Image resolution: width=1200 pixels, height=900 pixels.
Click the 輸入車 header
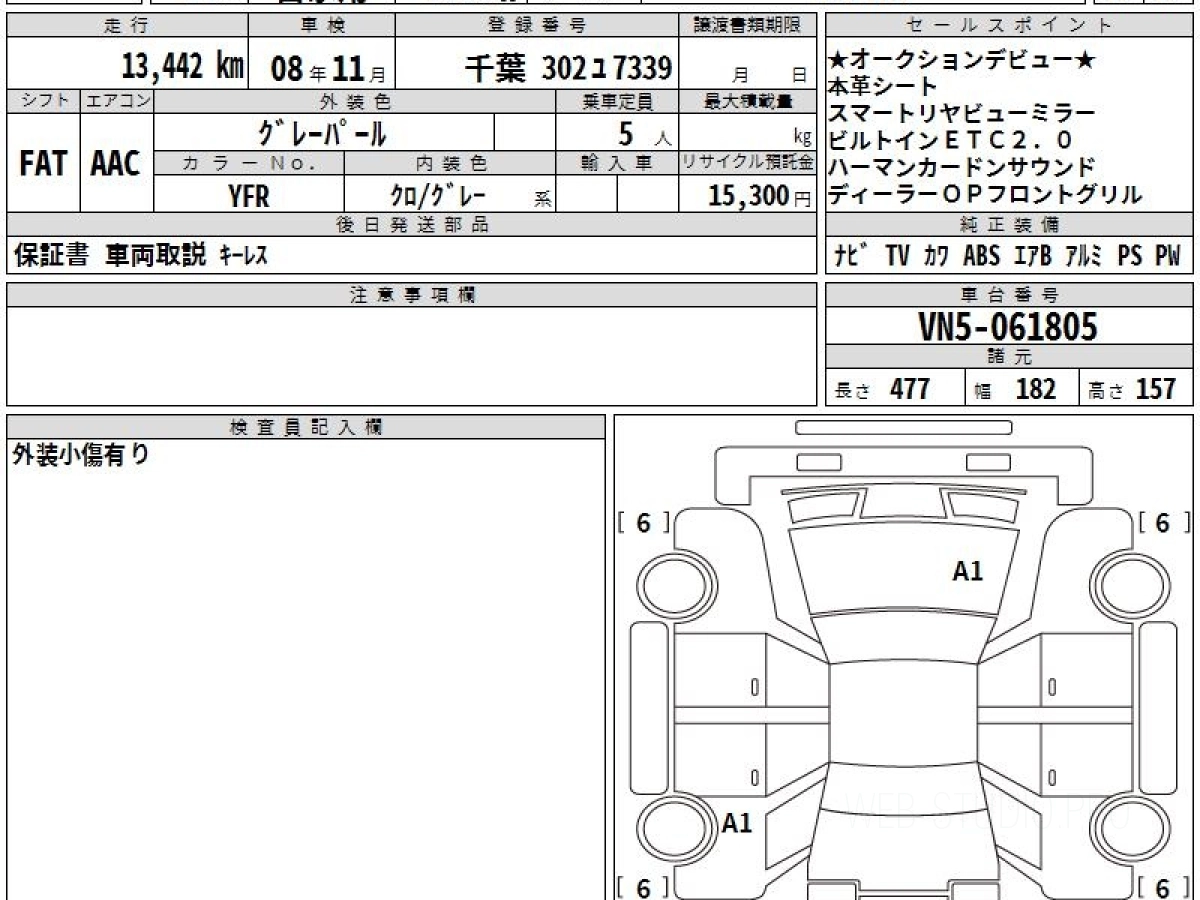tap(617, 164)
